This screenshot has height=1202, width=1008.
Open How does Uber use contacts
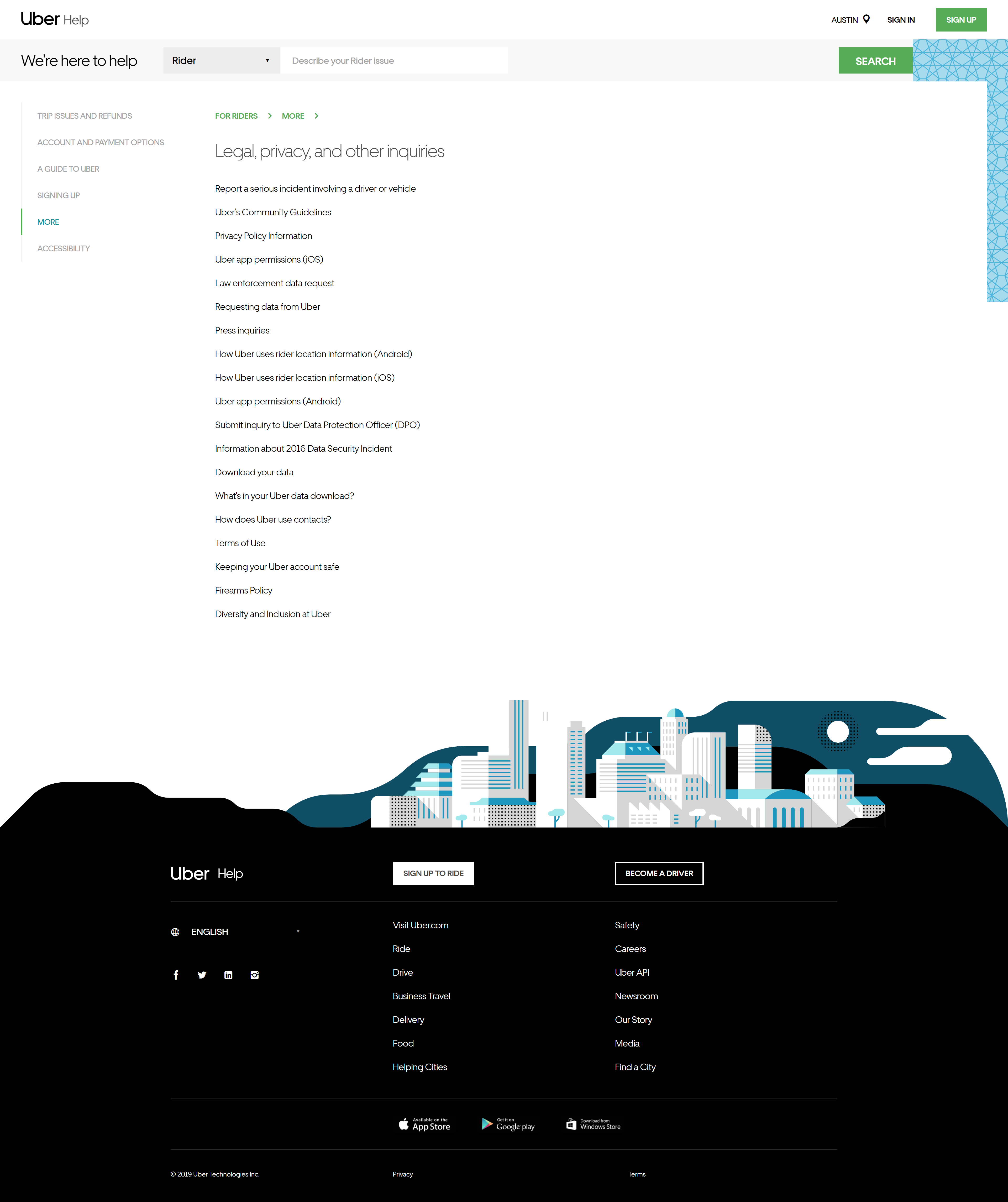273,520
